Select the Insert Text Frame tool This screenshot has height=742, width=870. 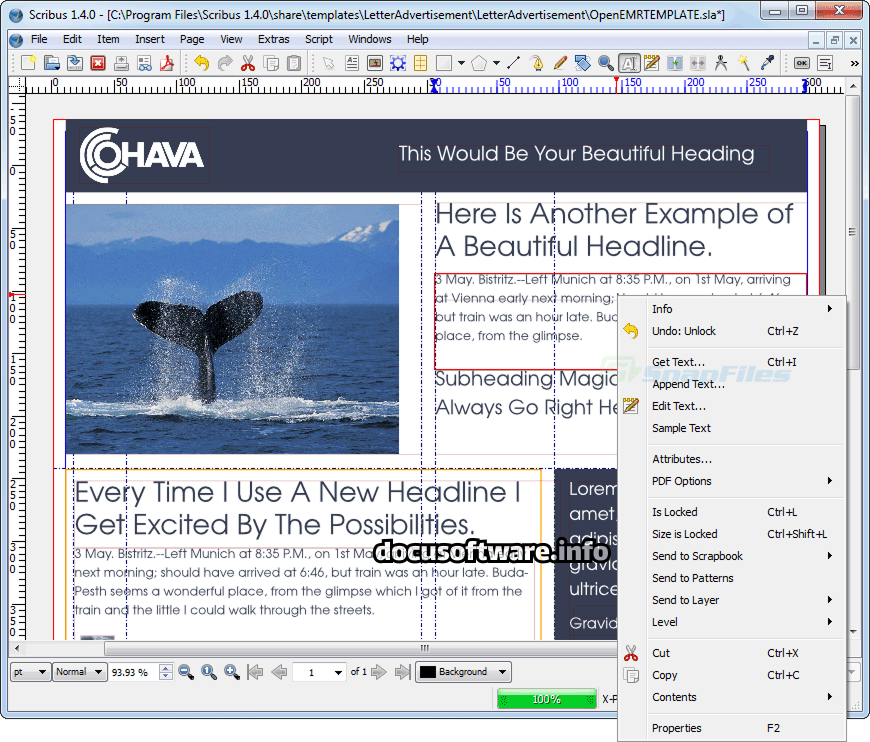point(352,63)
